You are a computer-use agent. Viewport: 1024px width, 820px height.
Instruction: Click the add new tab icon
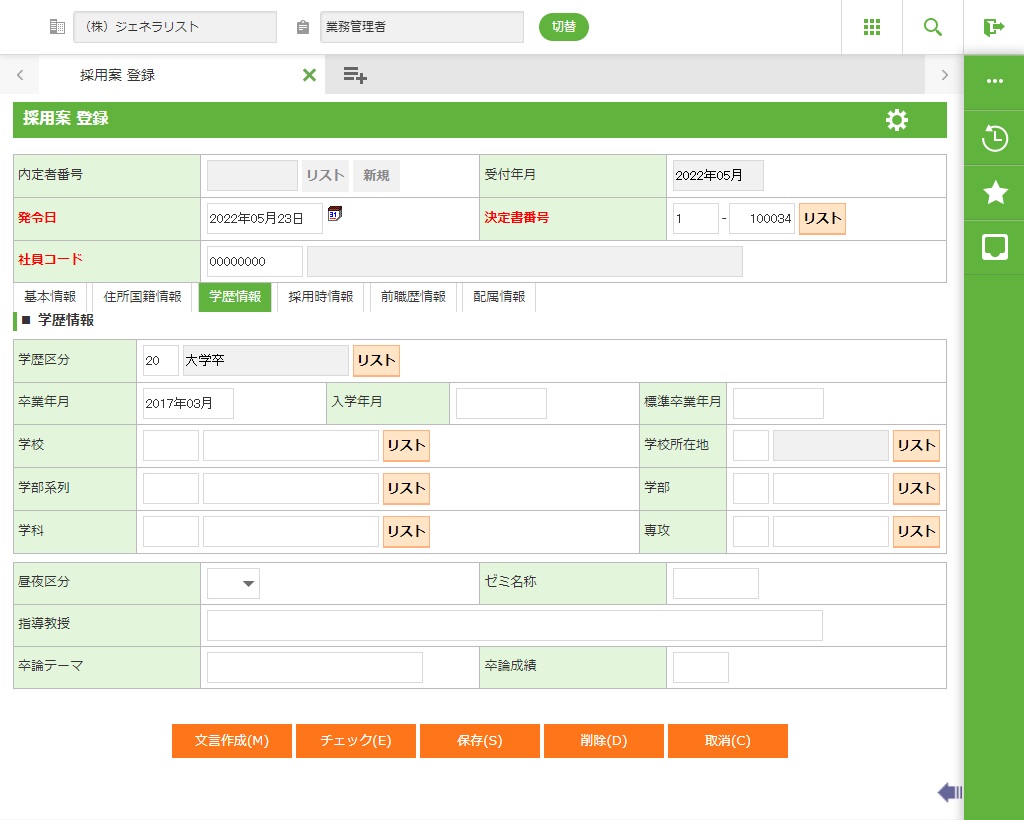pyautogui.click(x=355, y=75)
